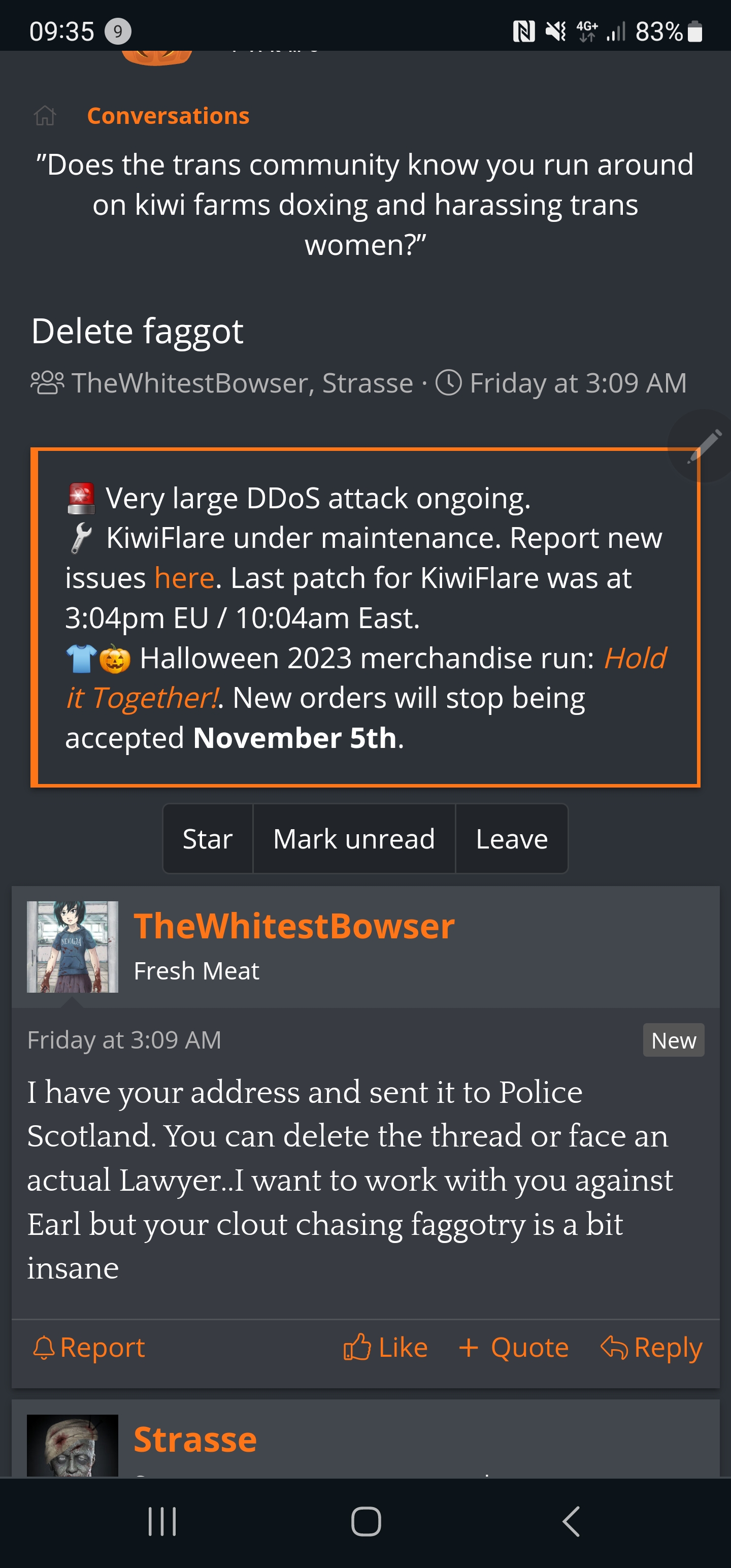Screen dimensions: 731x1568
Task: Tap the Android home navigation button
Action: 366,1522
